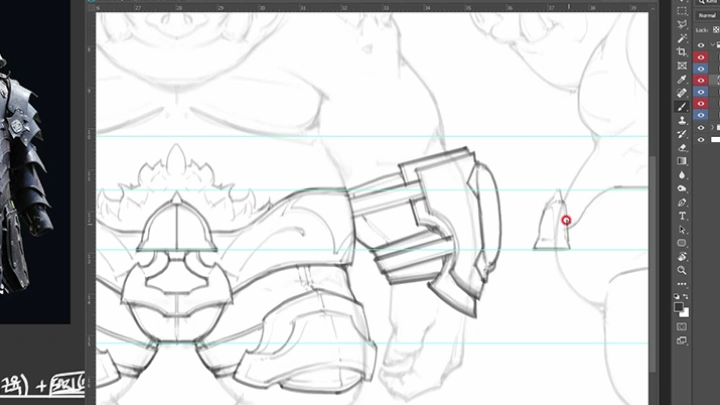
Task: Select the Gradient tool
Action: (682, 161)
